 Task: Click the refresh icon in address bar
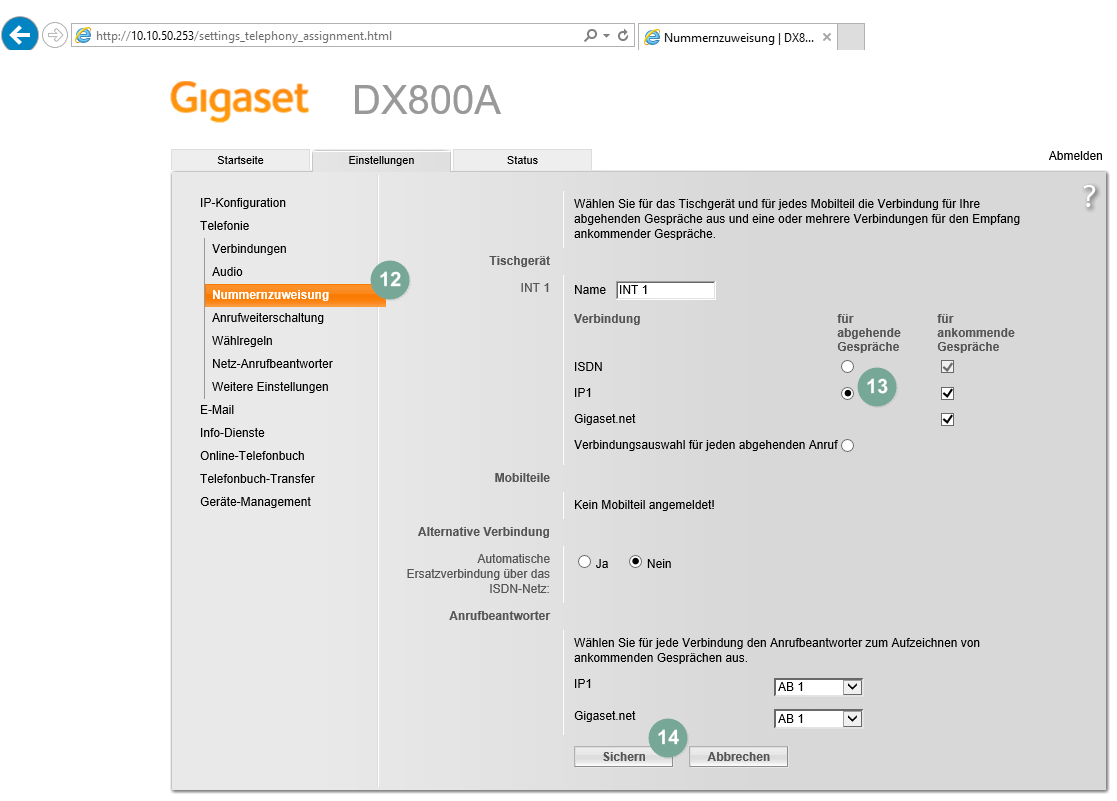point(623,36)
